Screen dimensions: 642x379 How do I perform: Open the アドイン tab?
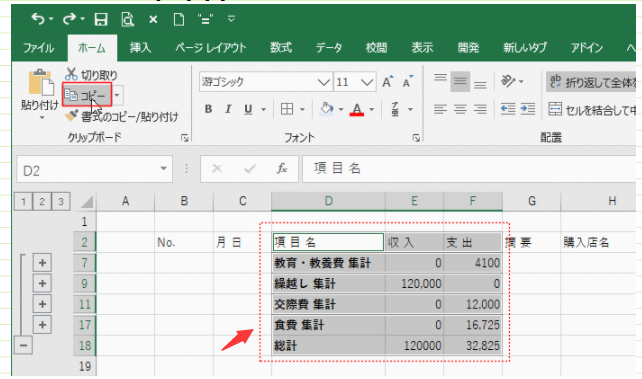coord(587,48)
